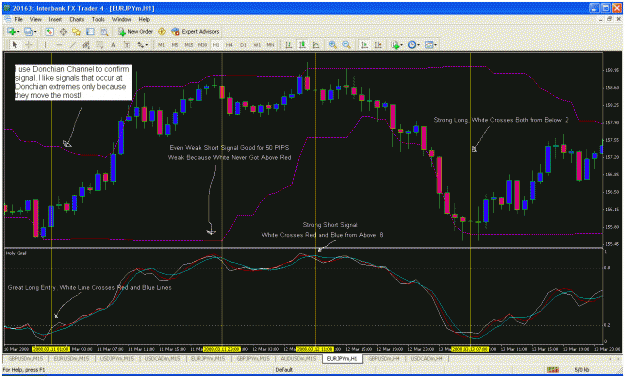Toggle the Expert Advisors button

click(195, 31)
